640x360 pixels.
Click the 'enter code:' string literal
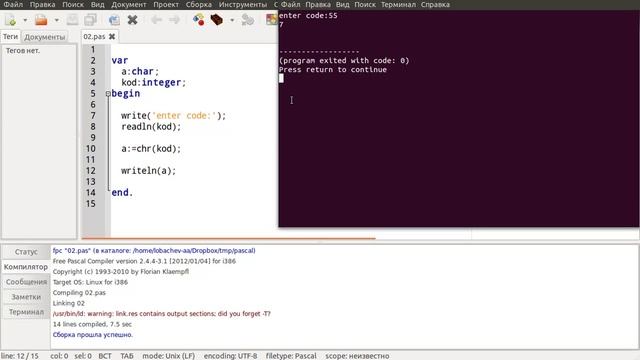point(184,116)
